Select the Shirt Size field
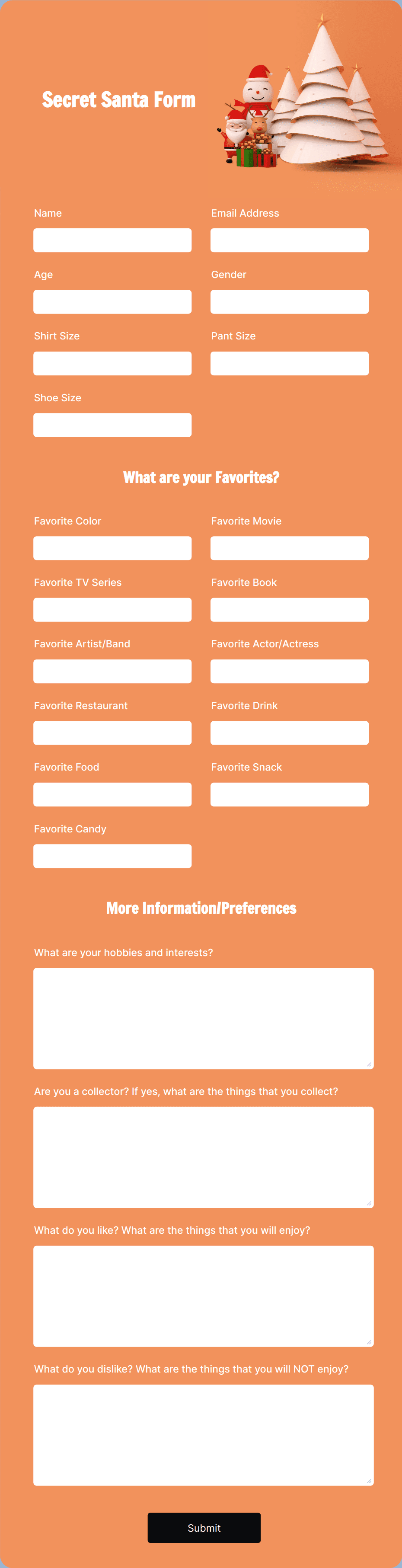This screenshot has width=402, height=1568. (x=112, y=363)
